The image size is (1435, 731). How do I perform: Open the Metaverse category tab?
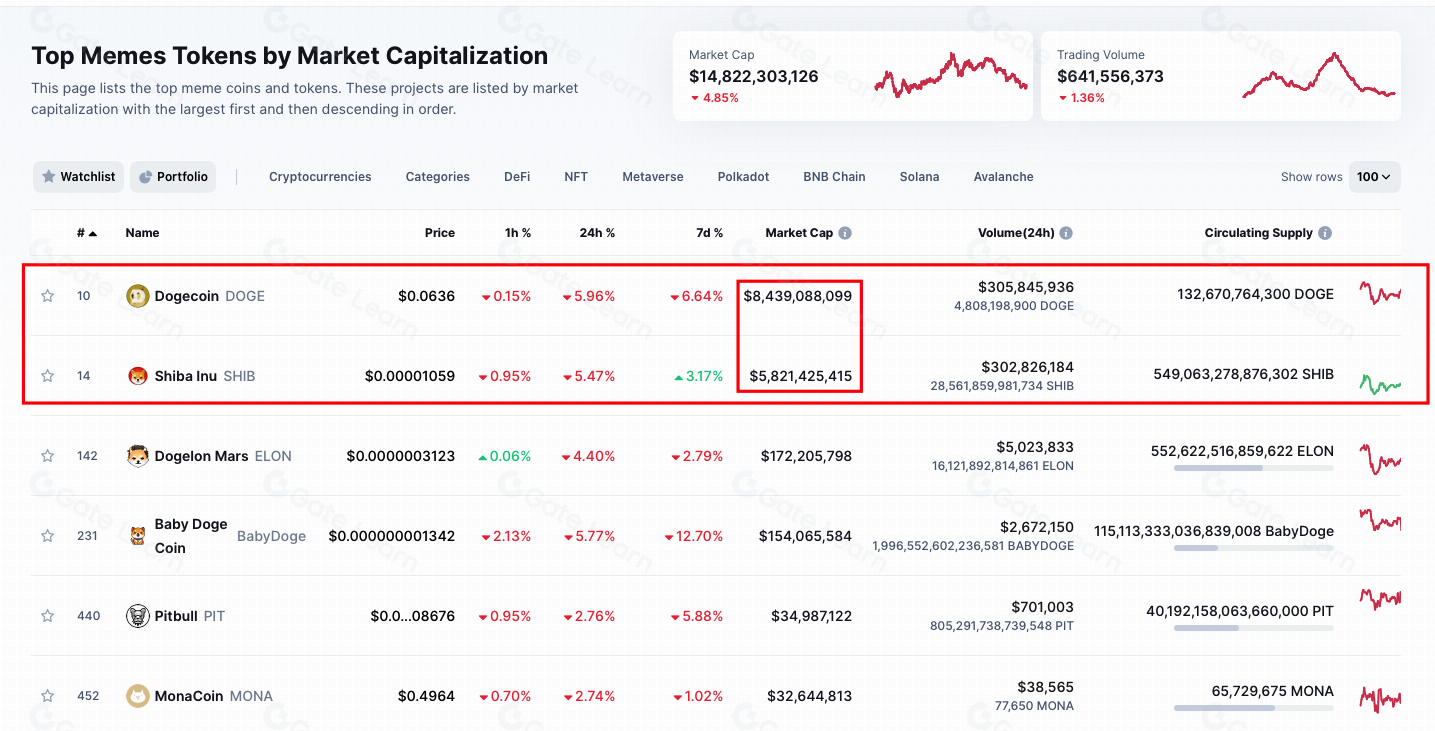click(x=652, y=177)
